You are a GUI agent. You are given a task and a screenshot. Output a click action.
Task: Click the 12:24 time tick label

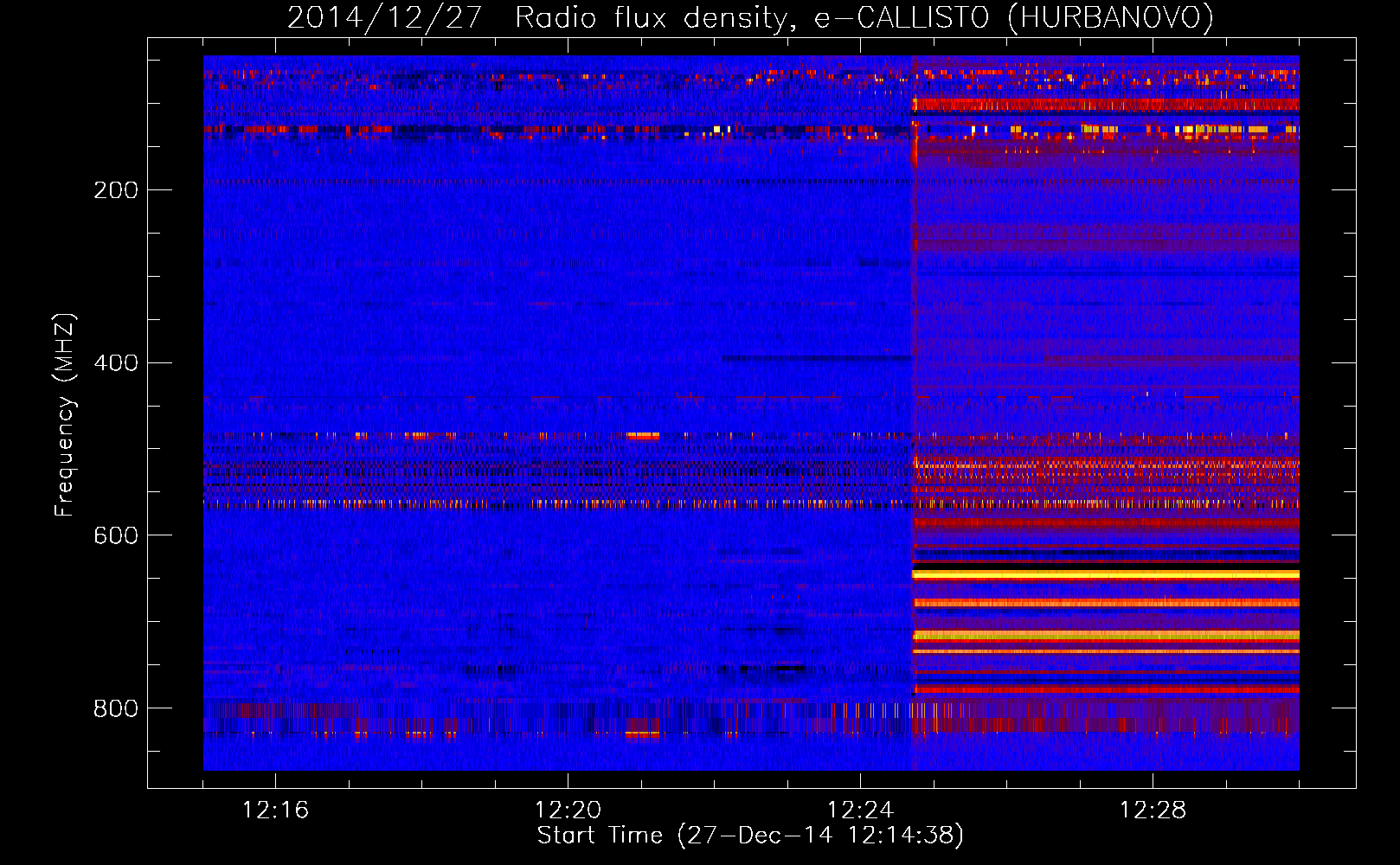pos(860,811)
